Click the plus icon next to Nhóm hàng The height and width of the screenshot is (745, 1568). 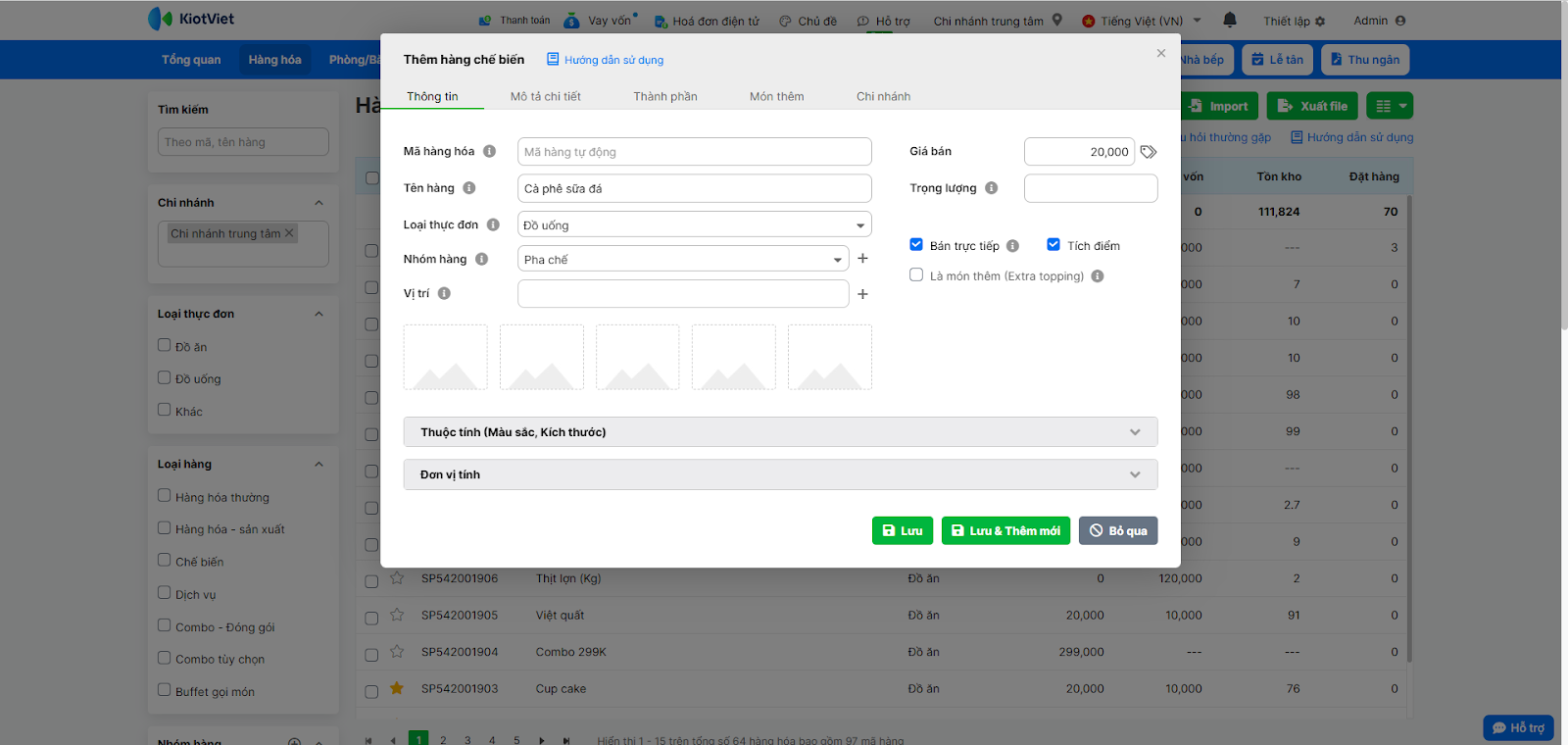coord(862,259)
